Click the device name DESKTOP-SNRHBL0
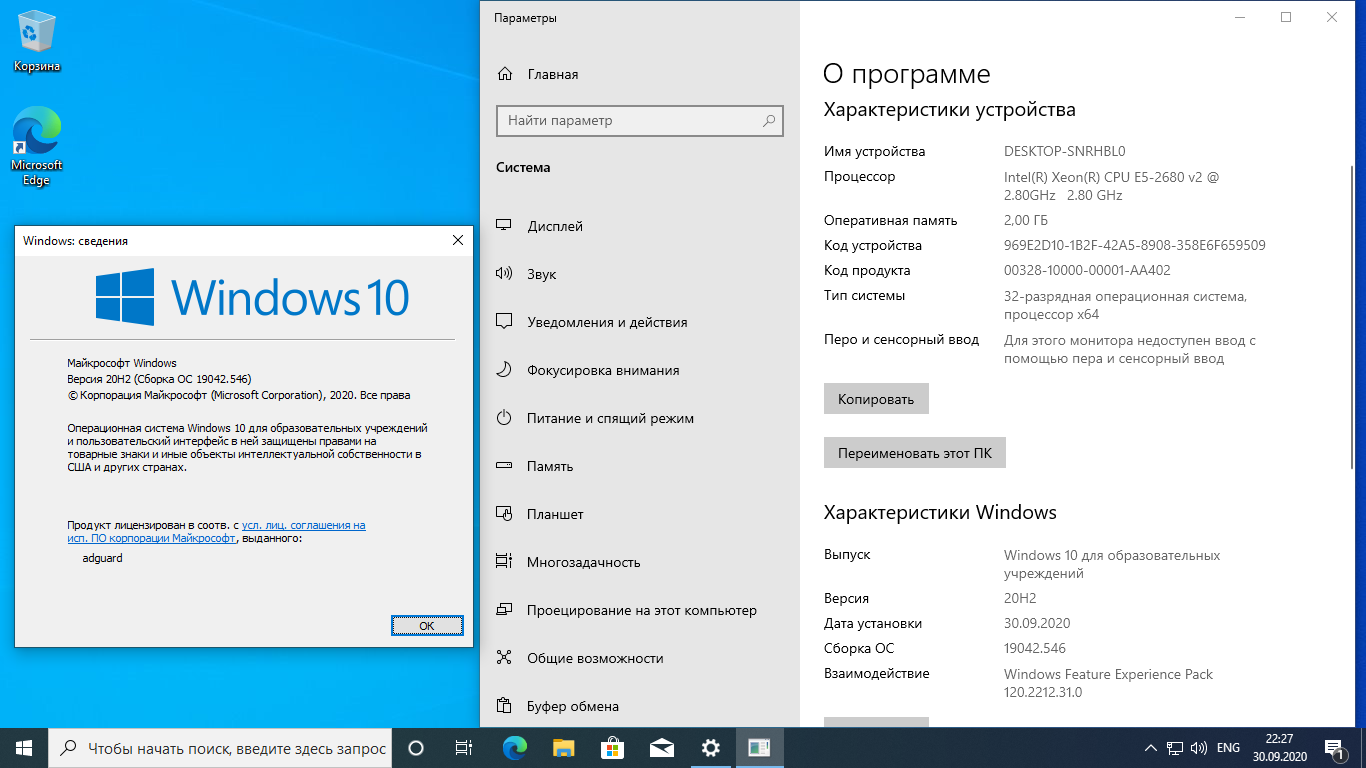 (1065, 152)
